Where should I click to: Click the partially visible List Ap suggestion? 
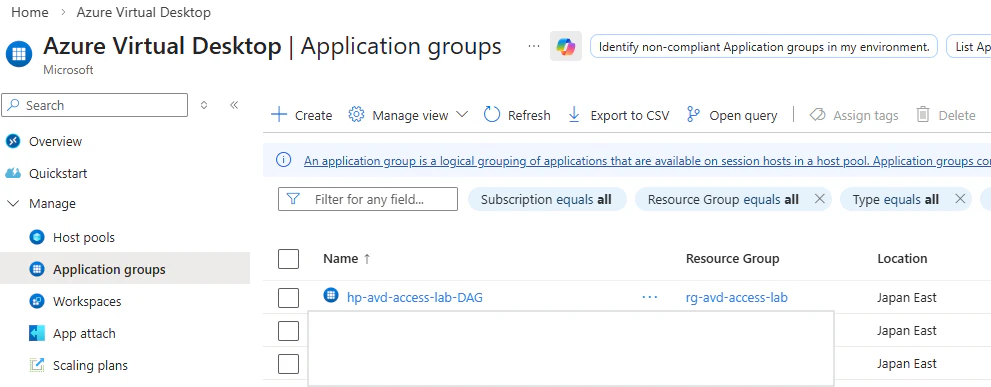[x=969, y=47]
